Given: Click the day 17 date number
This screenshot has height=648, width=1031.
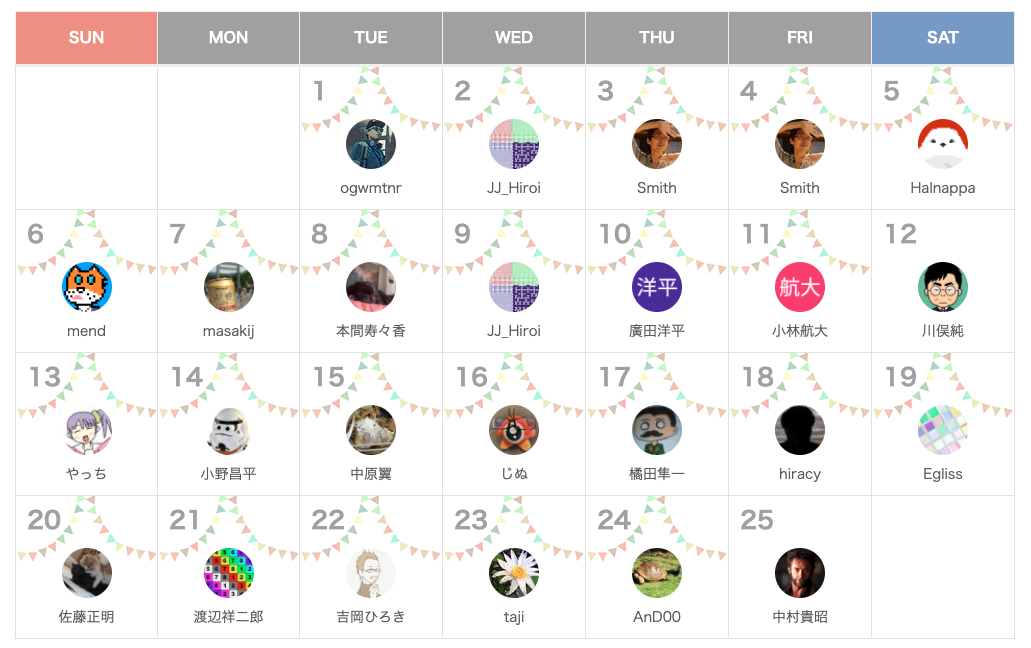Looking at the screenshot, I should click(615, 377).
